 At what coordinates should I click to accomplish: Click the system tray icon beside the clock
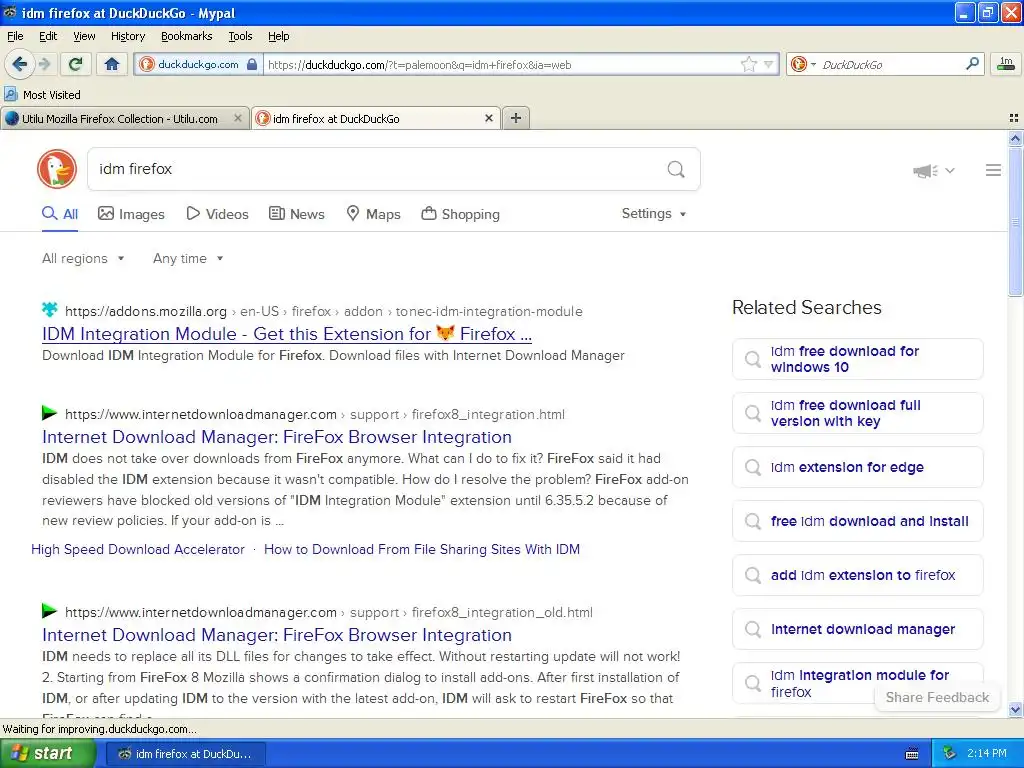pyautogui.click(x=950, y=754)
